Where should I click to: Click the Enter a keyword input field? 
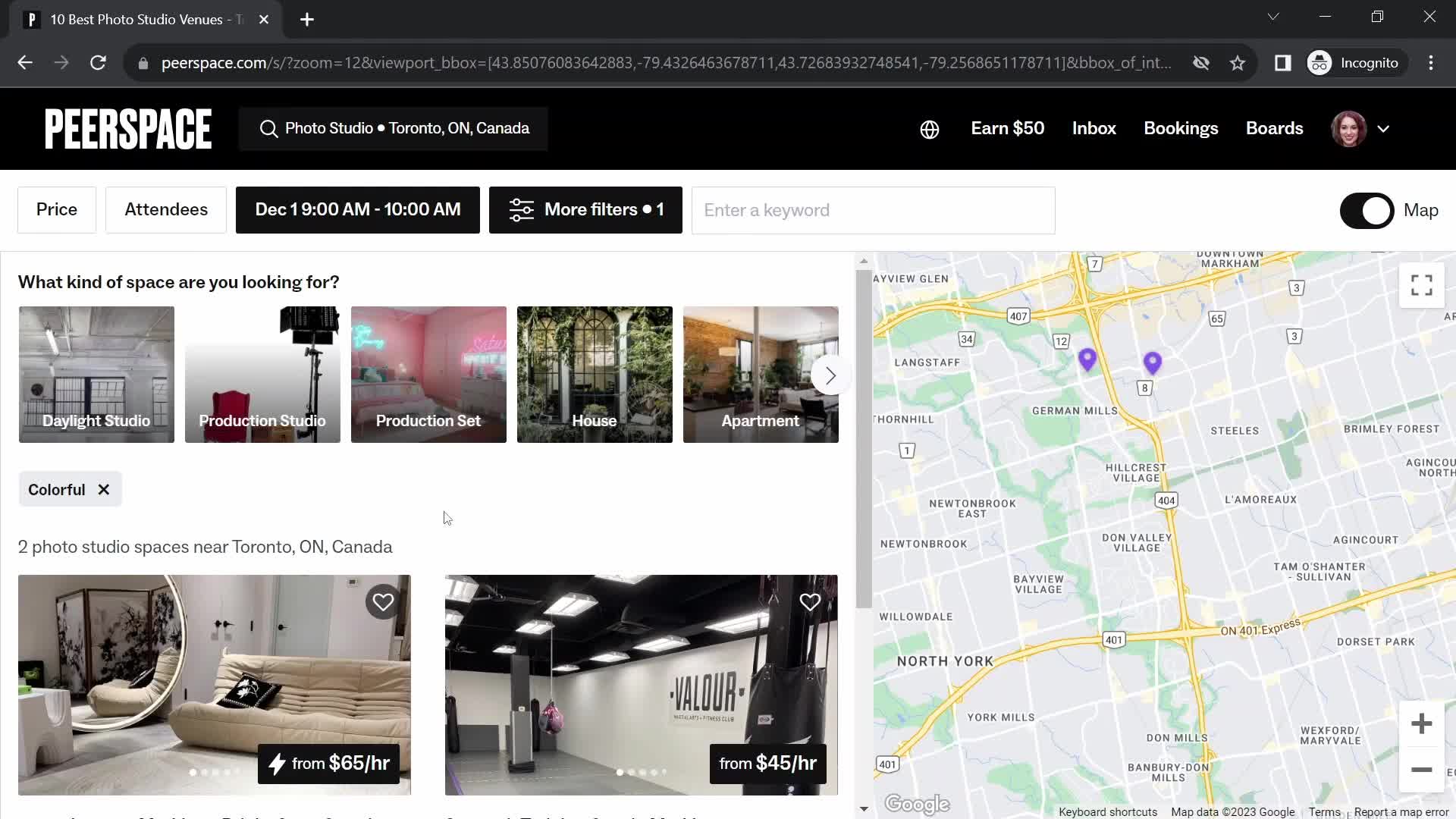click(875, 210)
